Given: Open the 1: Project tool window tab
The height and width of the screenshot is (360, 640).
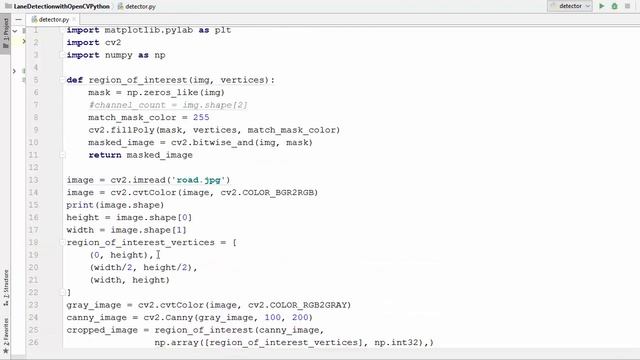Looking at the screenshot, I should (6, 32).
